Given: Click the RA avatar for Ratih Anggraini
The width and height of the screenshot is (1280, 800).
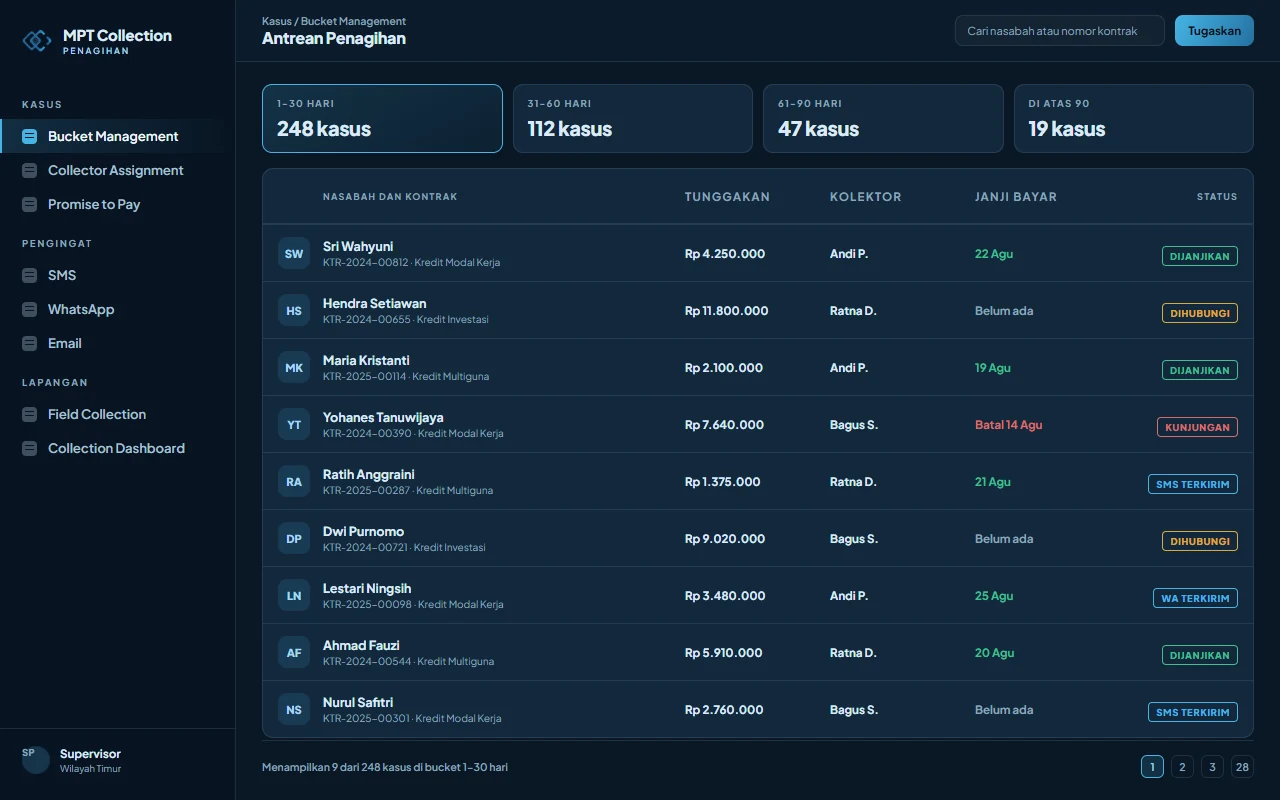Looking at the screenshot, I should click(294, 482).
